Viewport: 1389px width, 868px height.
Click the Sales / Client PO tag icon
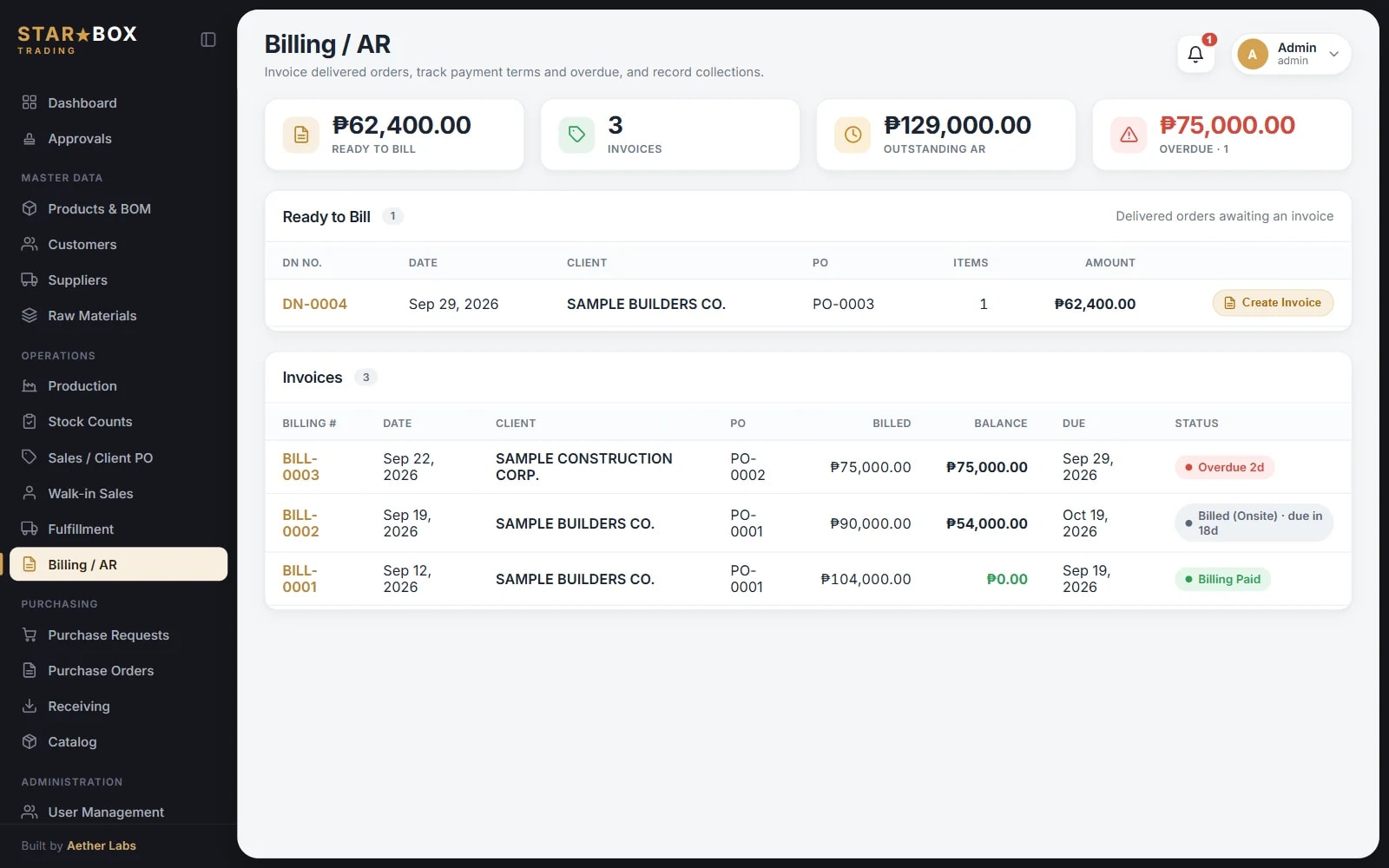(30, 457)
